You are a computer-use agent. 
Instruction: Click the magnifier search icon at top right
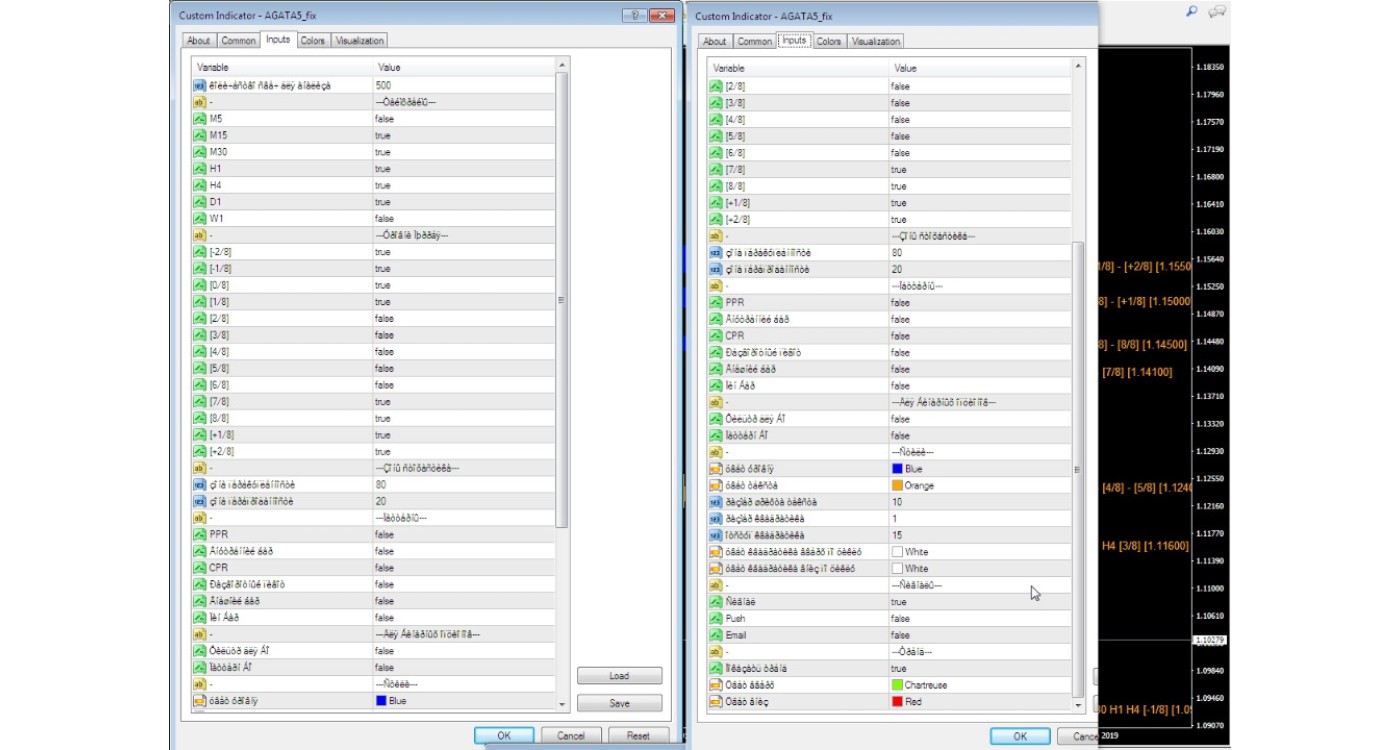tap(1191, 11)
